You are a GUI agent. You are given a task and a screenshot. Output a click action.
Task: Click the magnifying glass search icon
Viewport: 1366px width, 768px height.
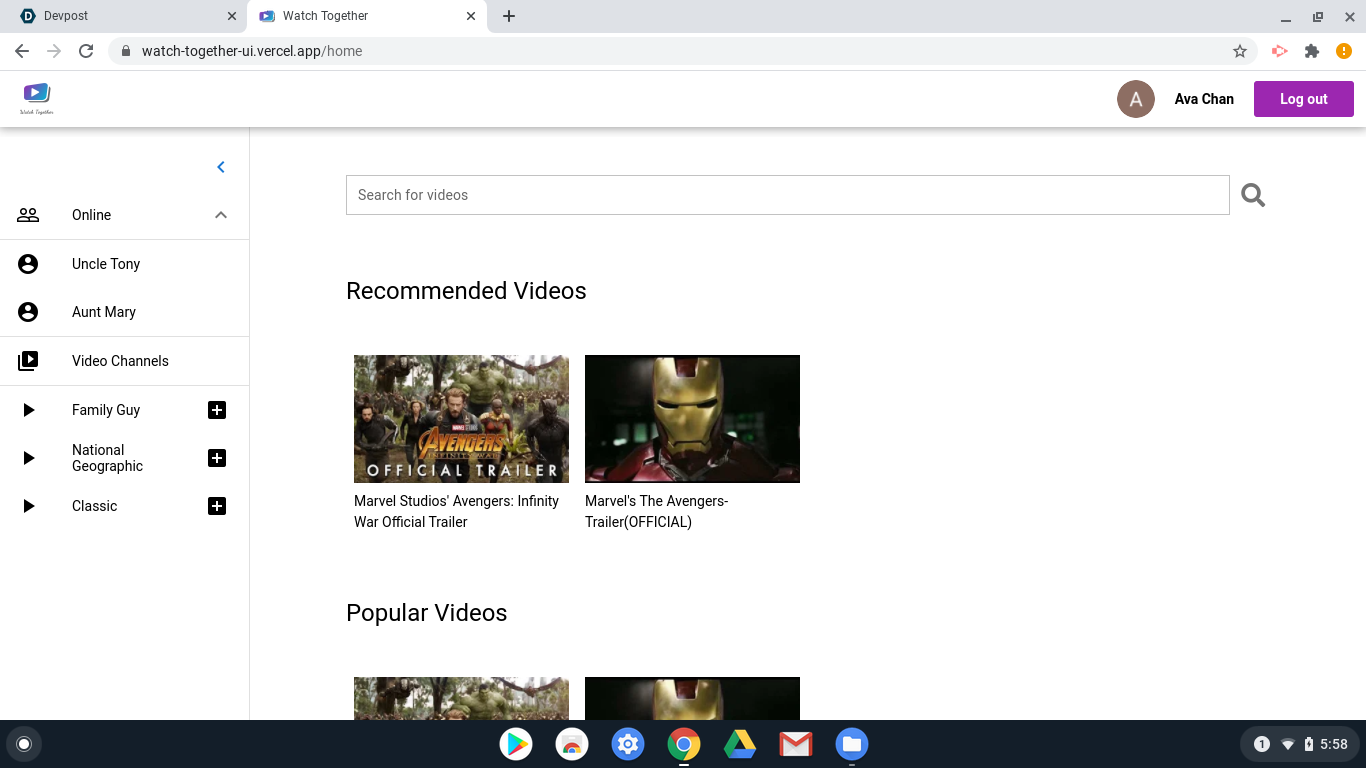(1253, 195)
